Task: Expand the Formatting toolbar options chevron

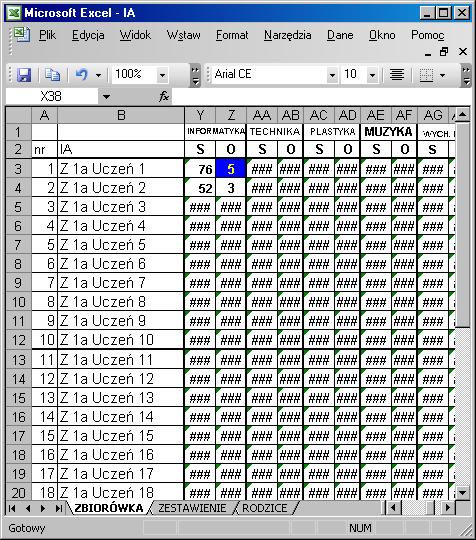Action: point(466,75)
